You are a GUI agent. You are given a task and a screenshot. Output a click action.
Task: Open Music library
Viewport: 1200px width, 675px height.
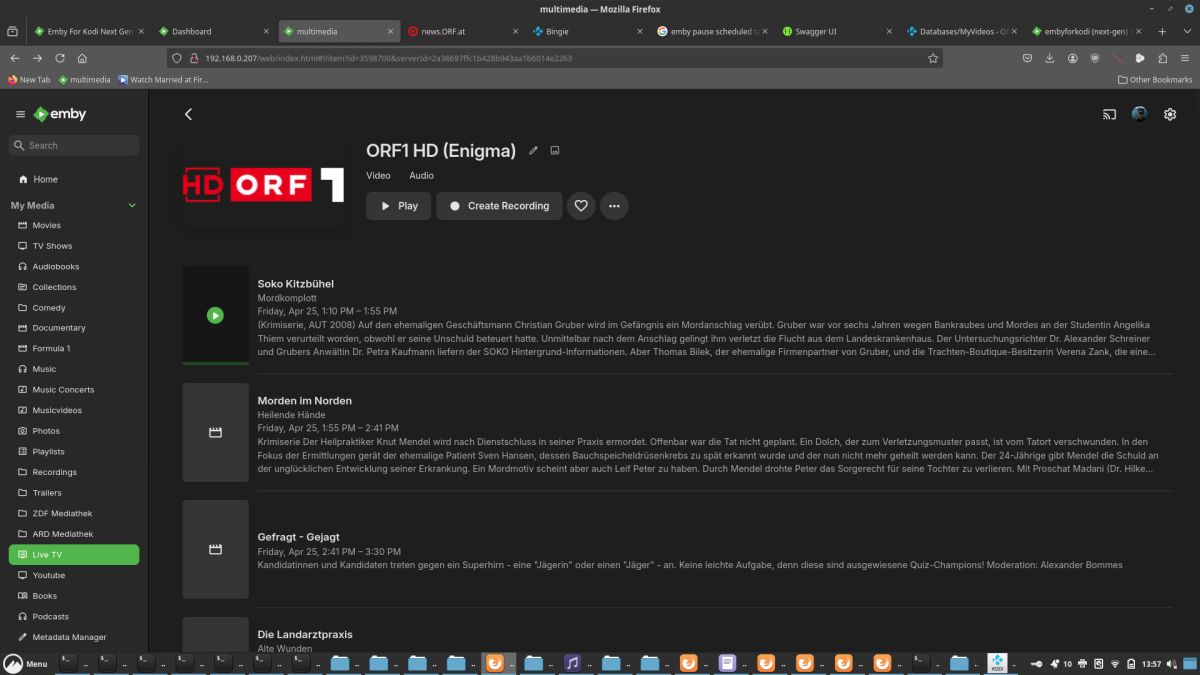[74, 369]
